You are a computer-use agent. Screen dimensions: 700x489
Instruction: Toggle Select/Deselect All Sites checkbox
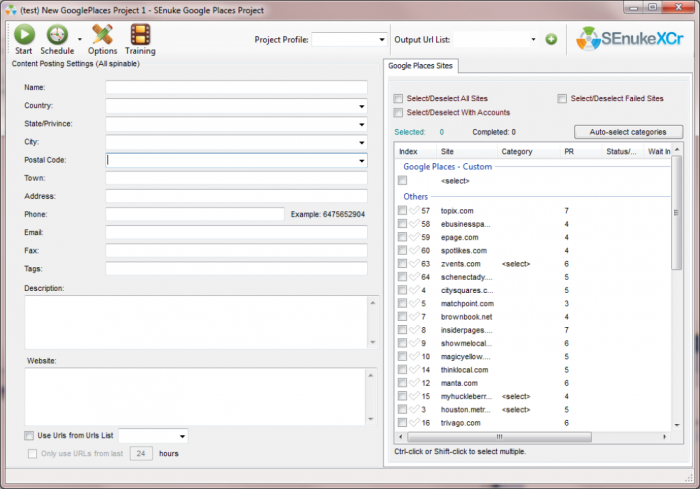pyautogui.click(x=398, y=99)
